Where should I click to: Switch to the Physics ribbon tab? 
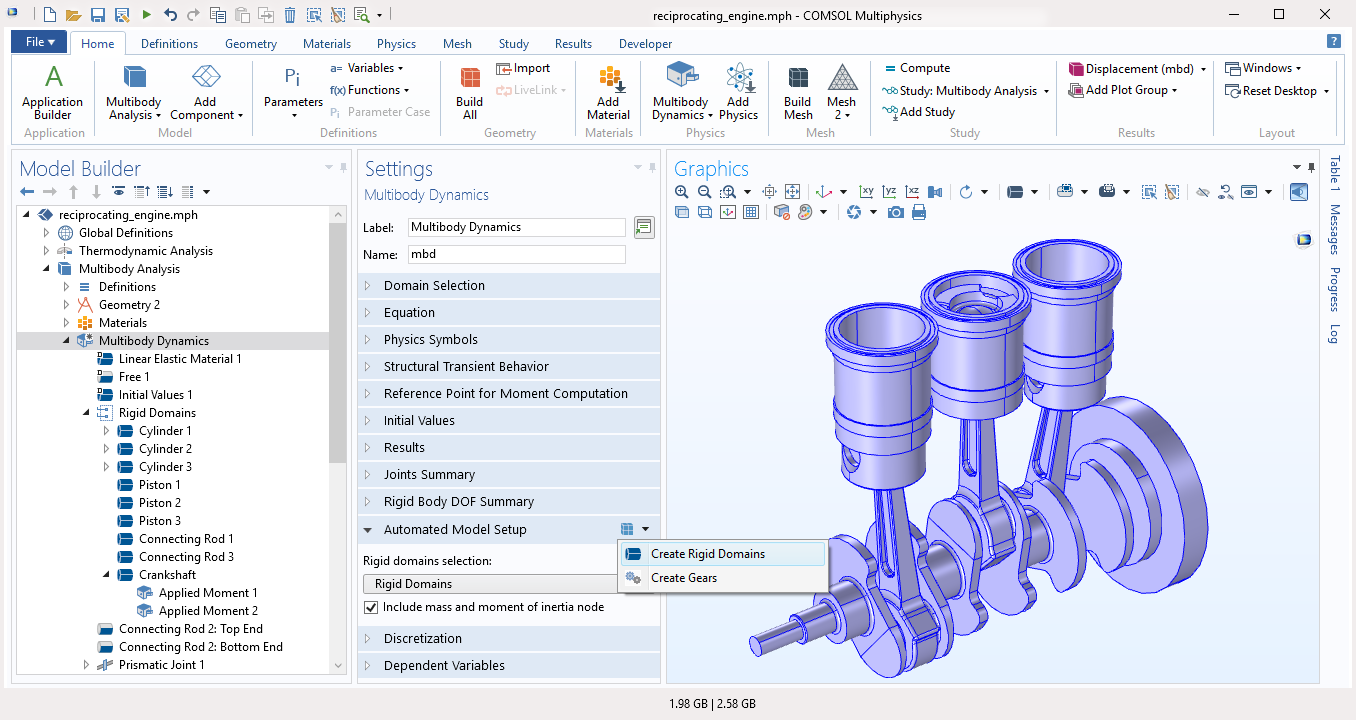click(396, 44)
